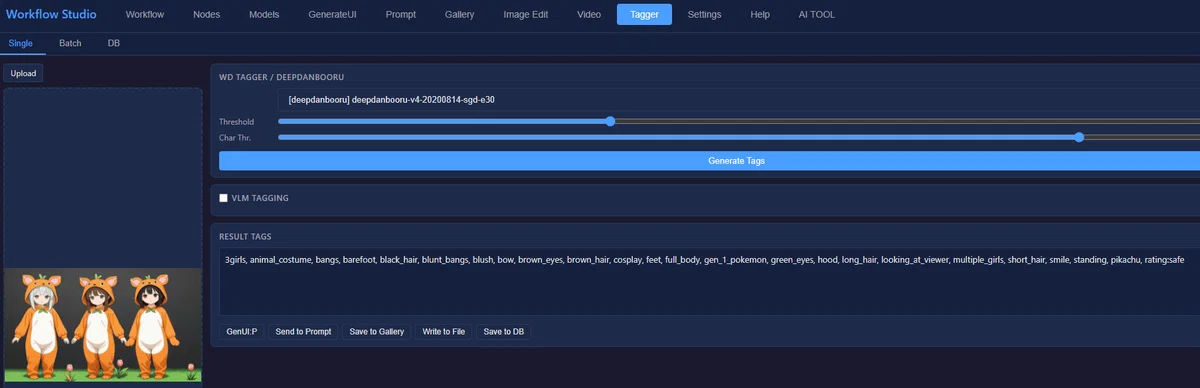1200x388 pixels.
Task: Click the Char Thr. label
Action: pyautogui.click(x=236, y=137)
